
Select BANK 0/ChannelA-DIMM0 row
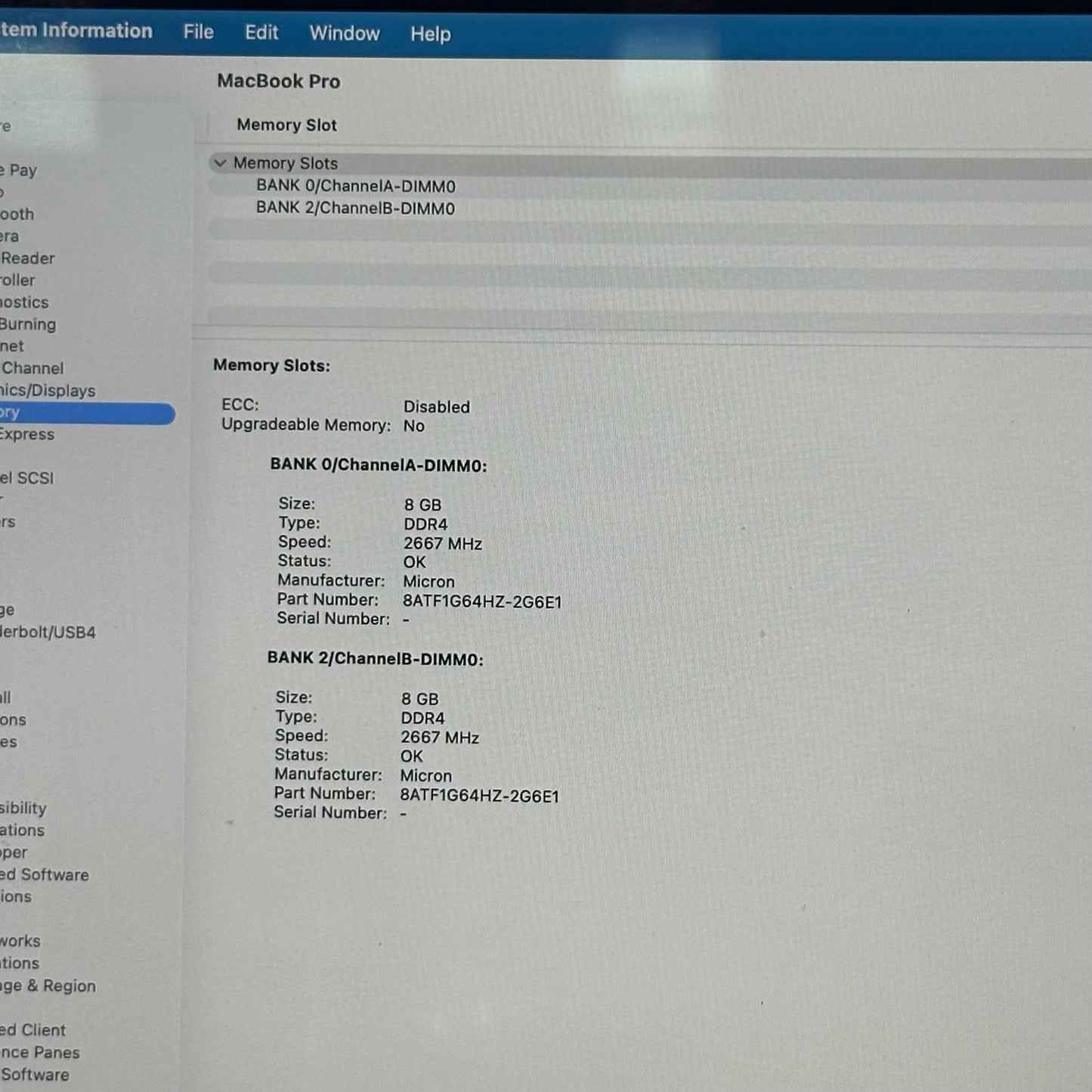(650, 186)
